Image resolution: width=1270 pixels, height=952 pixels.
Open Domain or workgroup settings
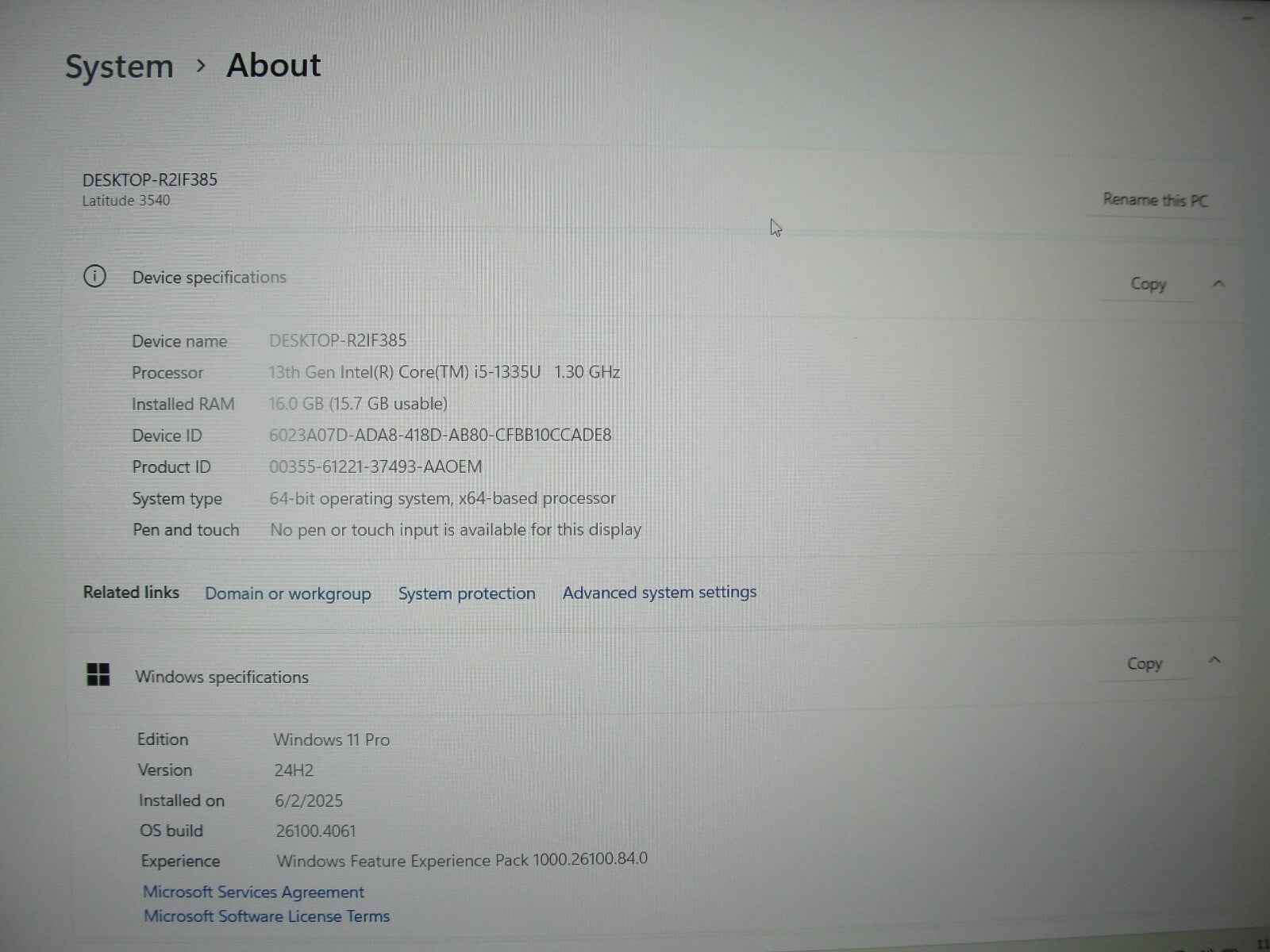287,593
